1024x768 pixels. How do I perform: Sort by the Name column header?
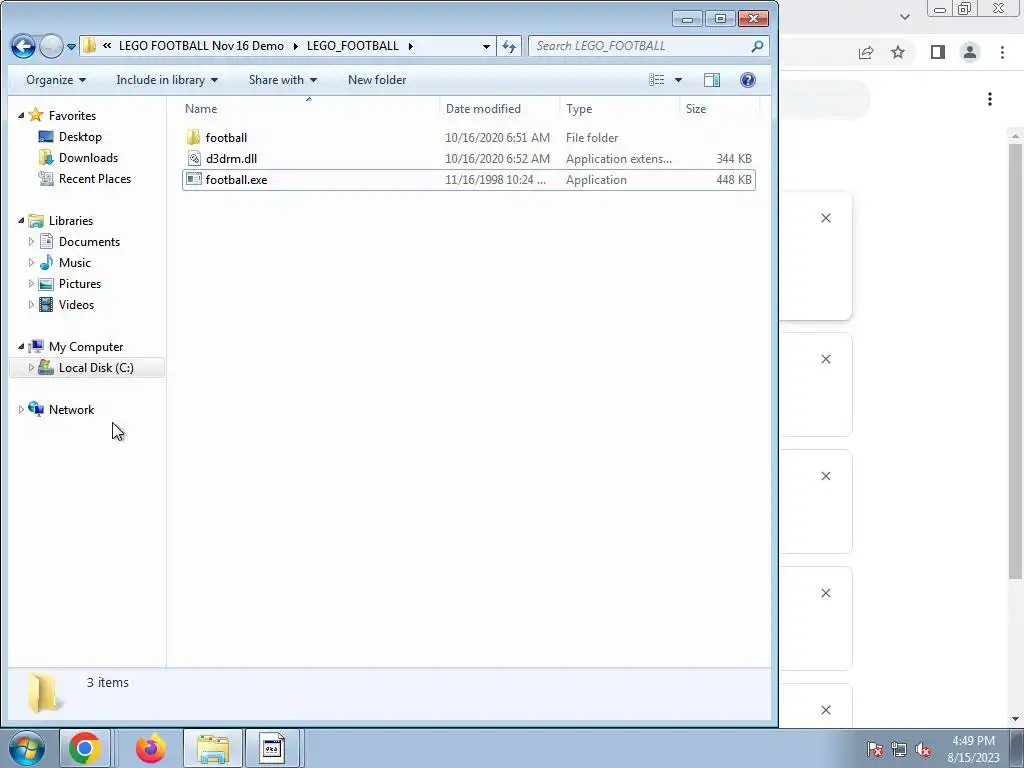pos(310,108)
